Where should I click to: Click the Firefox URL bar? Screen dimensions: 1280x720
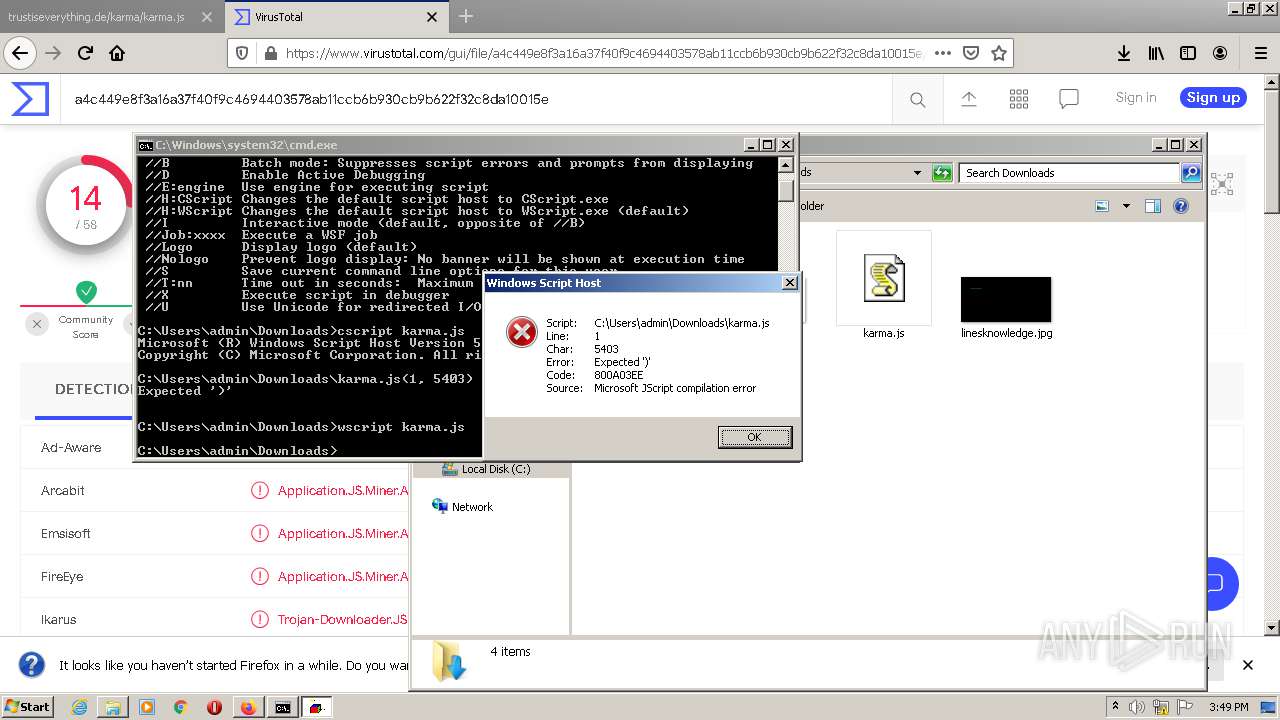point(602,53)
